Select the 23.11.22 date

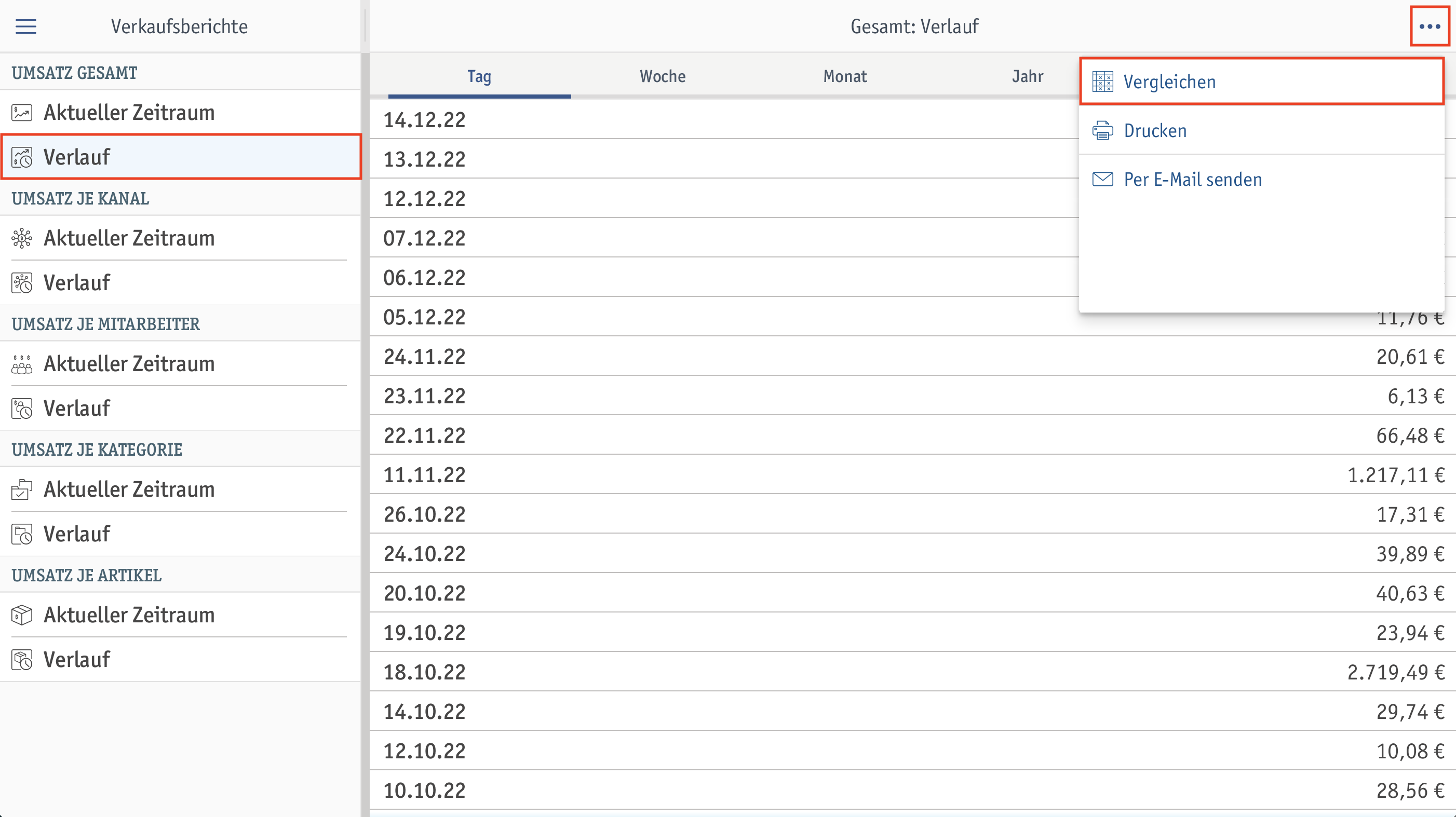[424, 396]
